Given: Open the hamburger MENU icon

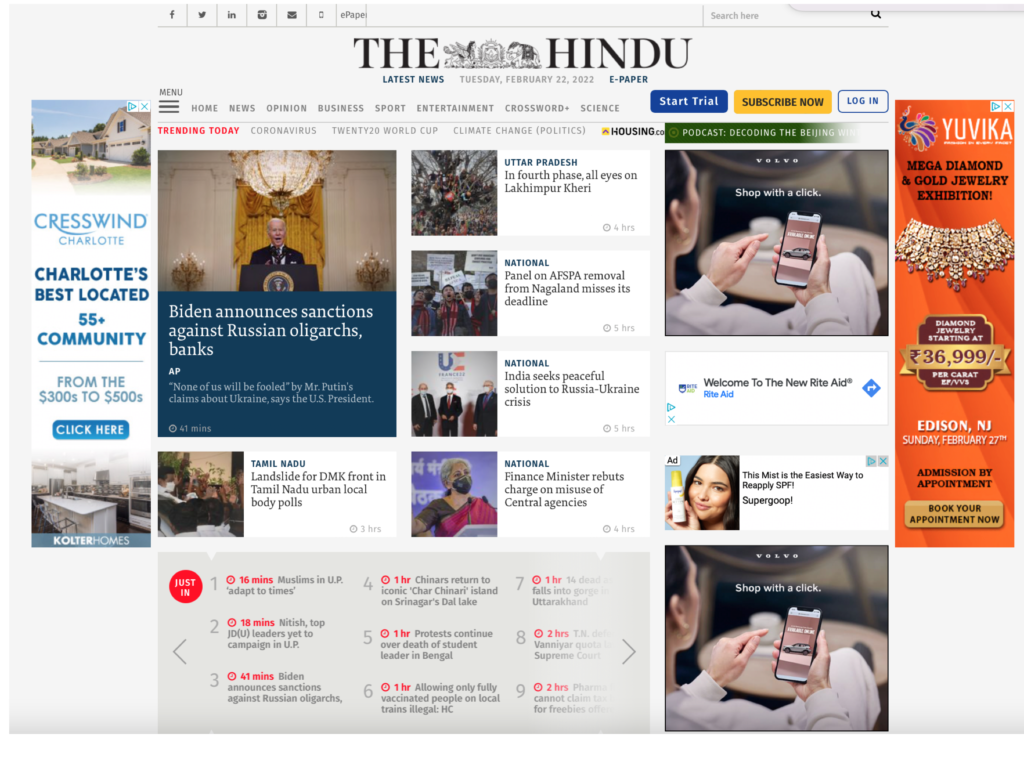Looking at the screenshot, I should (168, 106).
